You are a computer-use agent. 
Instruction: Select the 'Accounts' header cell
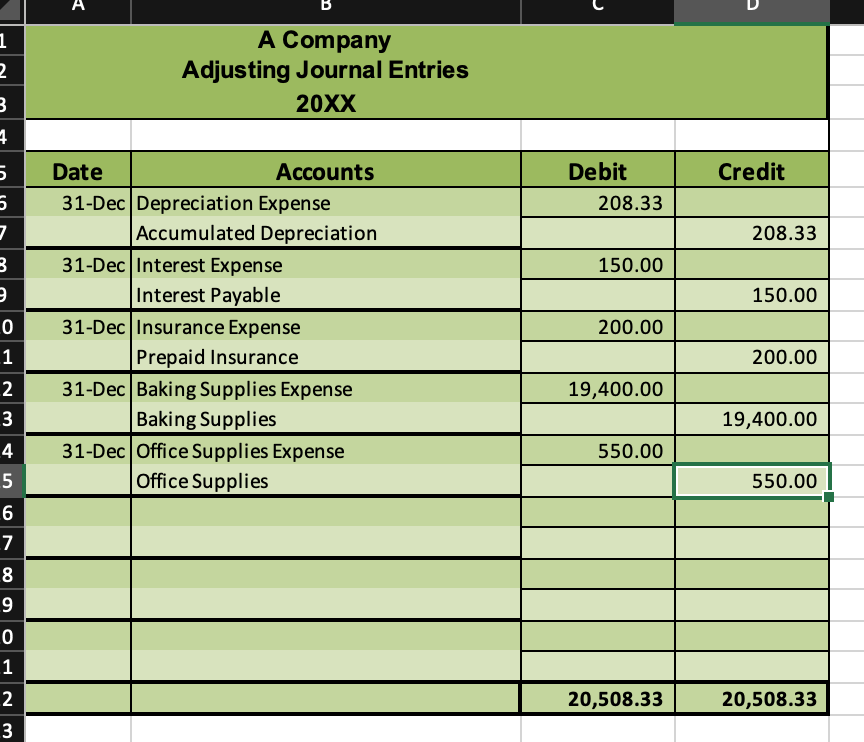coord(324,171)
